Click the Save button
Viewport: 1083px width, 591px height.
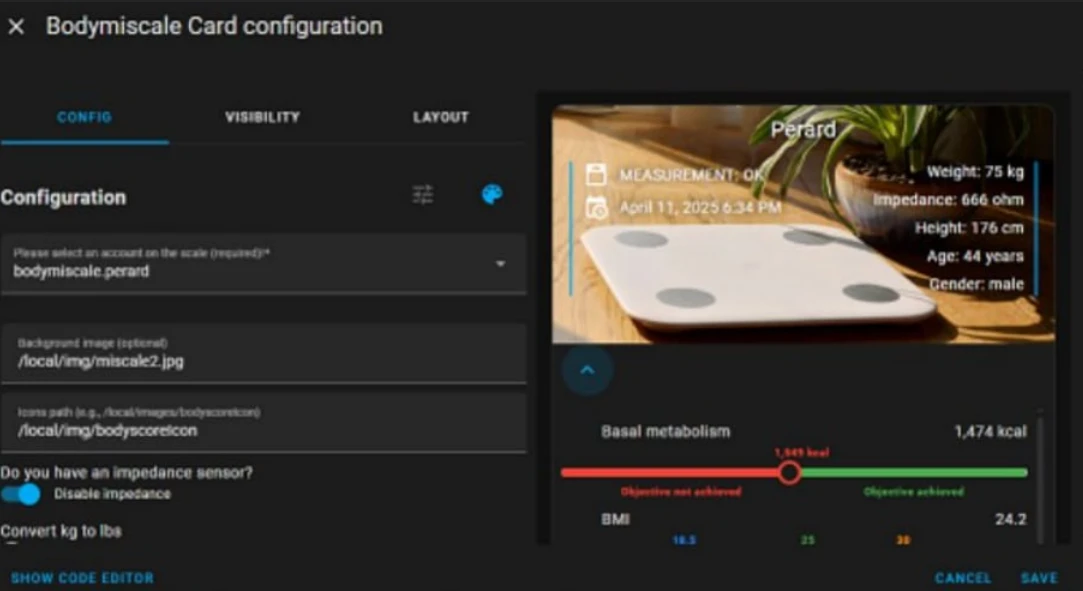coord(1039,578)
